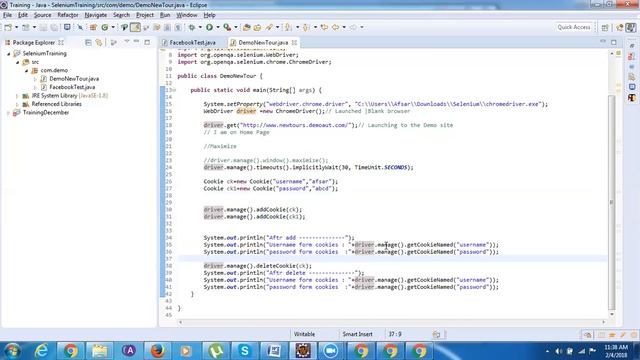640x360 pixels.
Task: Collapse the SeleniumTraining project tree
Action: (9, 53)
